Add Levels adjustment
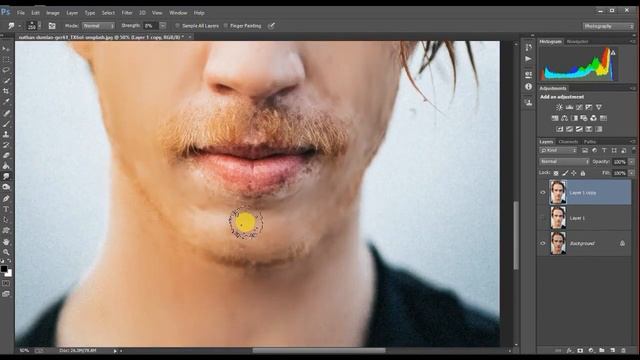Screen dimensions: 640x360 (569, 107)
